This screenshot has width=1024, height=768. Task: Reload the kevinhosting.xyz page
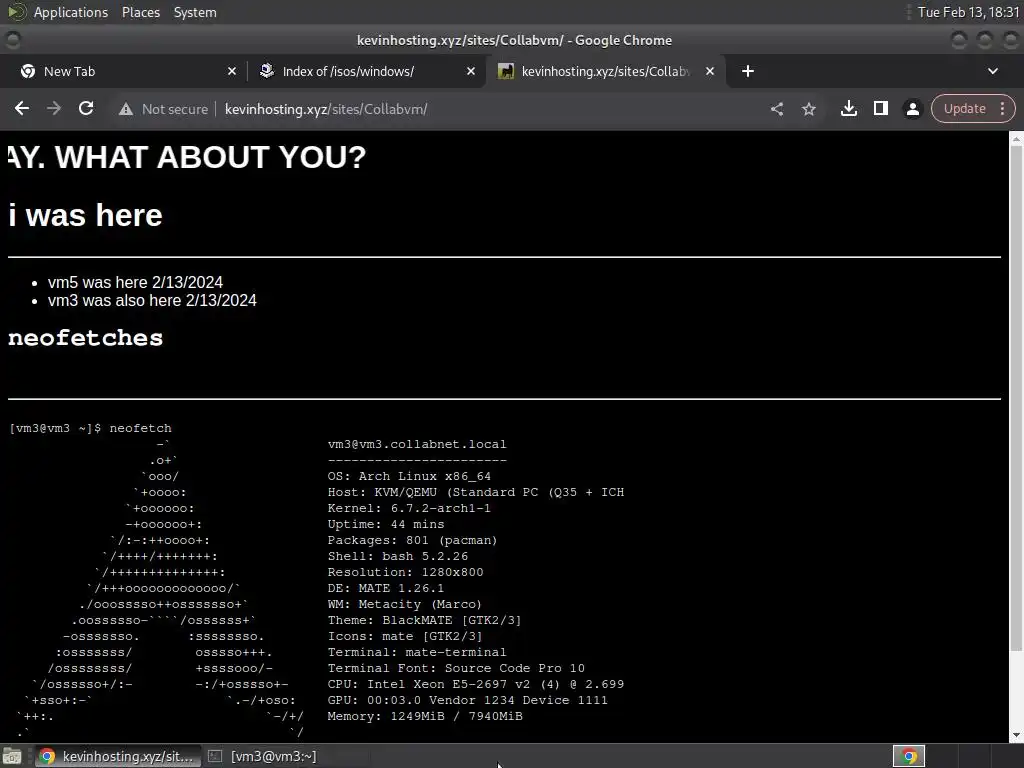pos(86,108)
